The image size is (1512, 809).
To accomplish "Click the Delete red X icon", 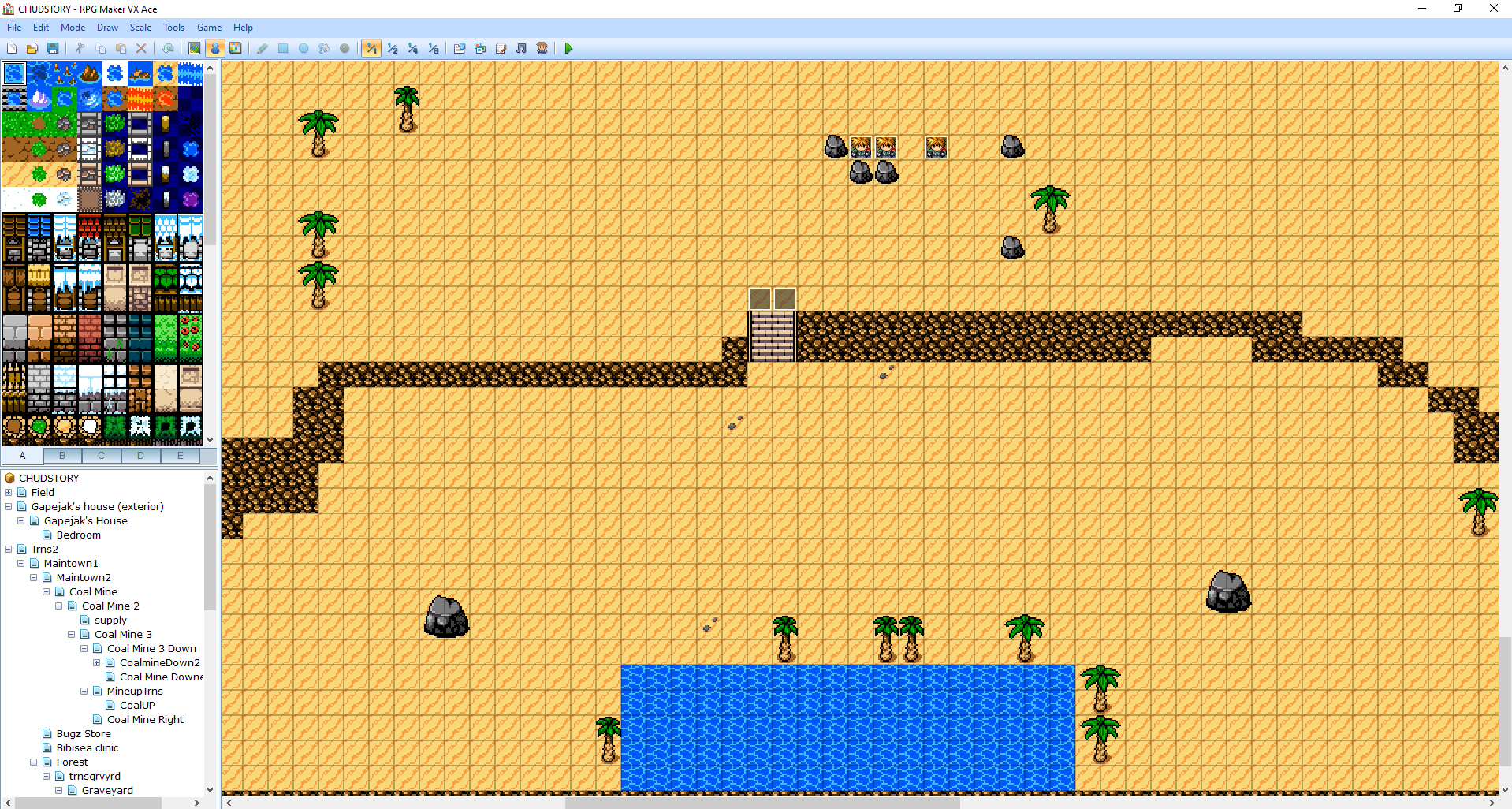I will [141, 49].
